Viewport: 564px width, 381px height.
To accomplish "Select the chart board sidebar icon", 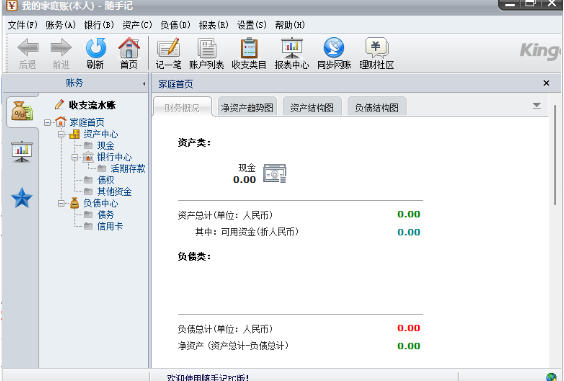I will 22,151.
